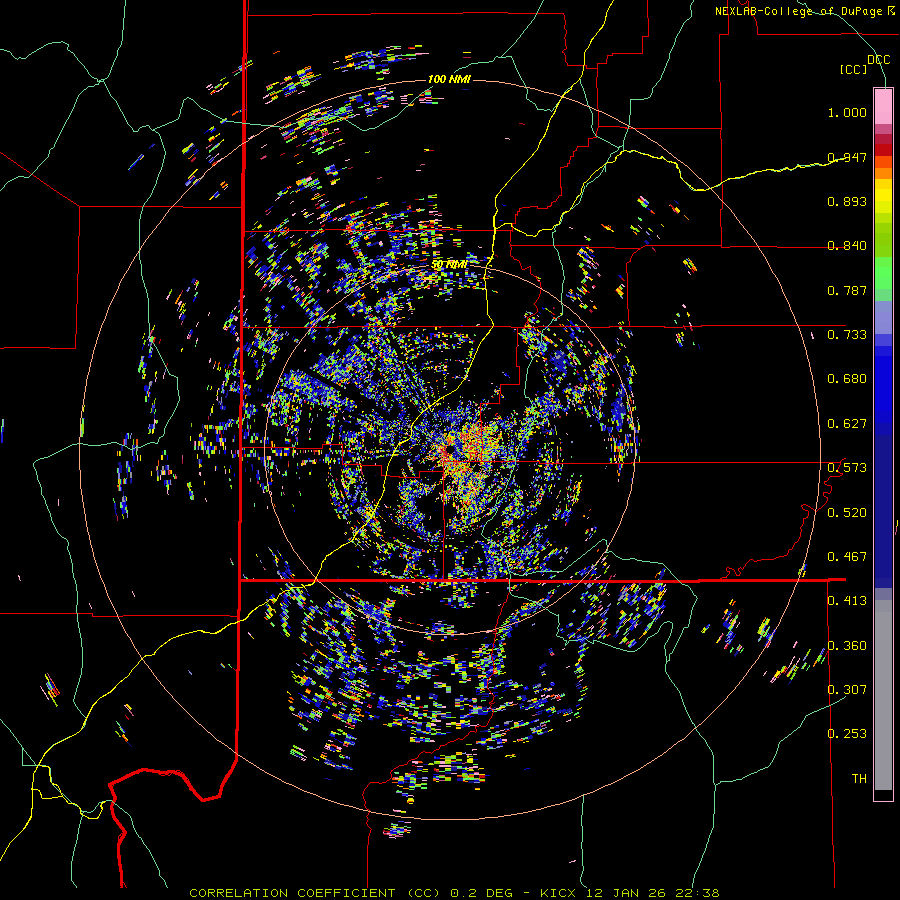The height and width of the screenshot is (900, 900).
Task: Select the 0.733 legend value
Action: (x=847, y=335)
